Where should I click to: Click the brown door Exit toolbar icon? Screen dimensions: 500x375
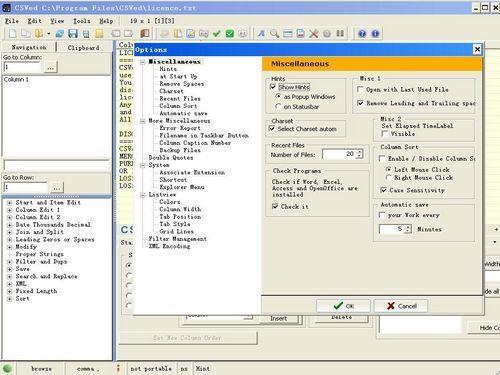click(145, 33)
